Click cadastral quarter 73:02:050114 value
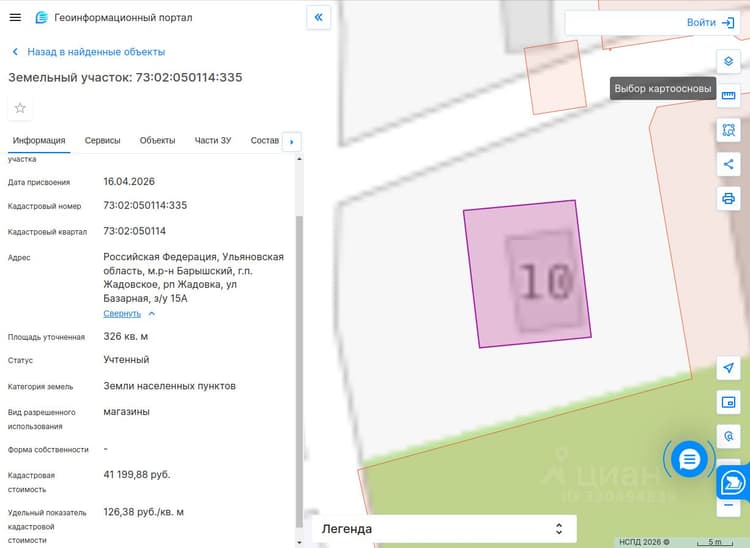 coord(135,231)
